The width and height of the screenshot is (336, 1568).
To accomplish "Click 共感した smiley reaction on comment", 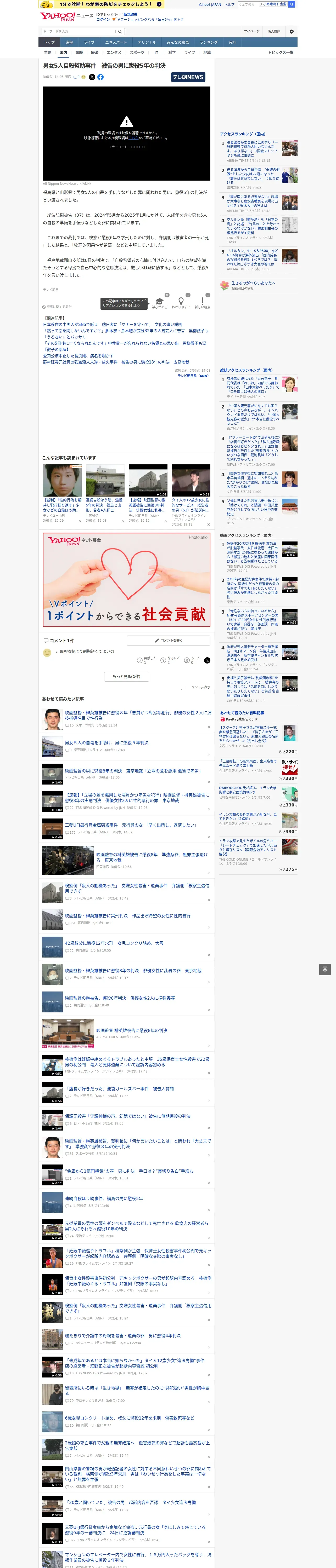I will point(140,660).
